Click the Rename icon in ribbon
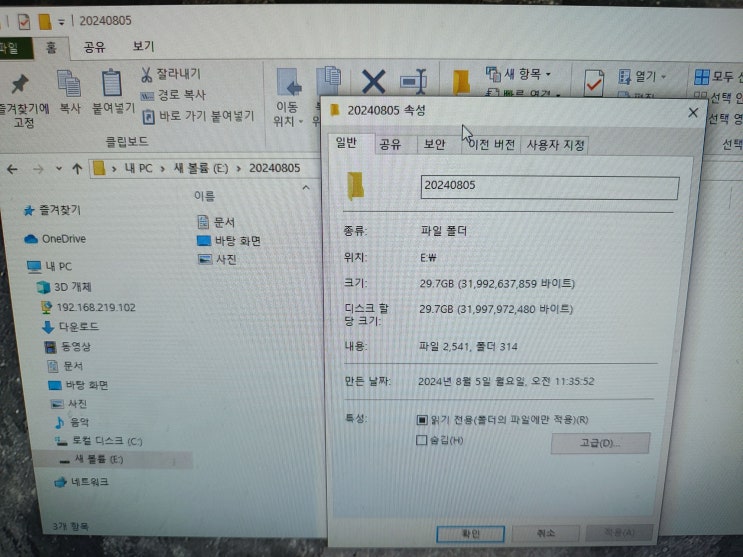The width and height of the screenshot is (743, 557). pos(413,82)
